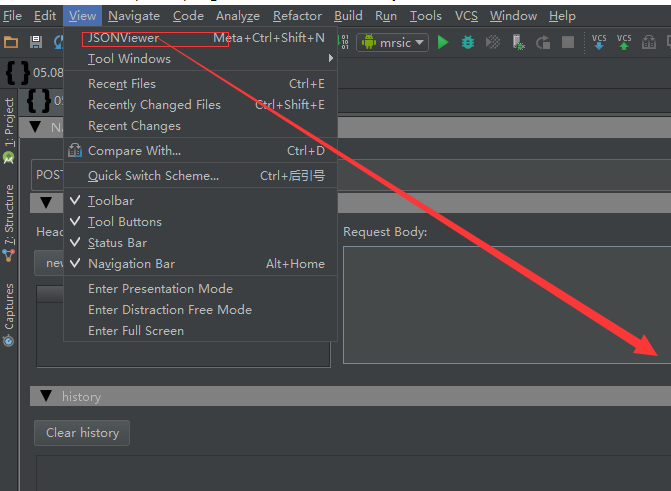
Task: Select the 05.08 curly-braces breadcrumb item
Action: (34, 72)
